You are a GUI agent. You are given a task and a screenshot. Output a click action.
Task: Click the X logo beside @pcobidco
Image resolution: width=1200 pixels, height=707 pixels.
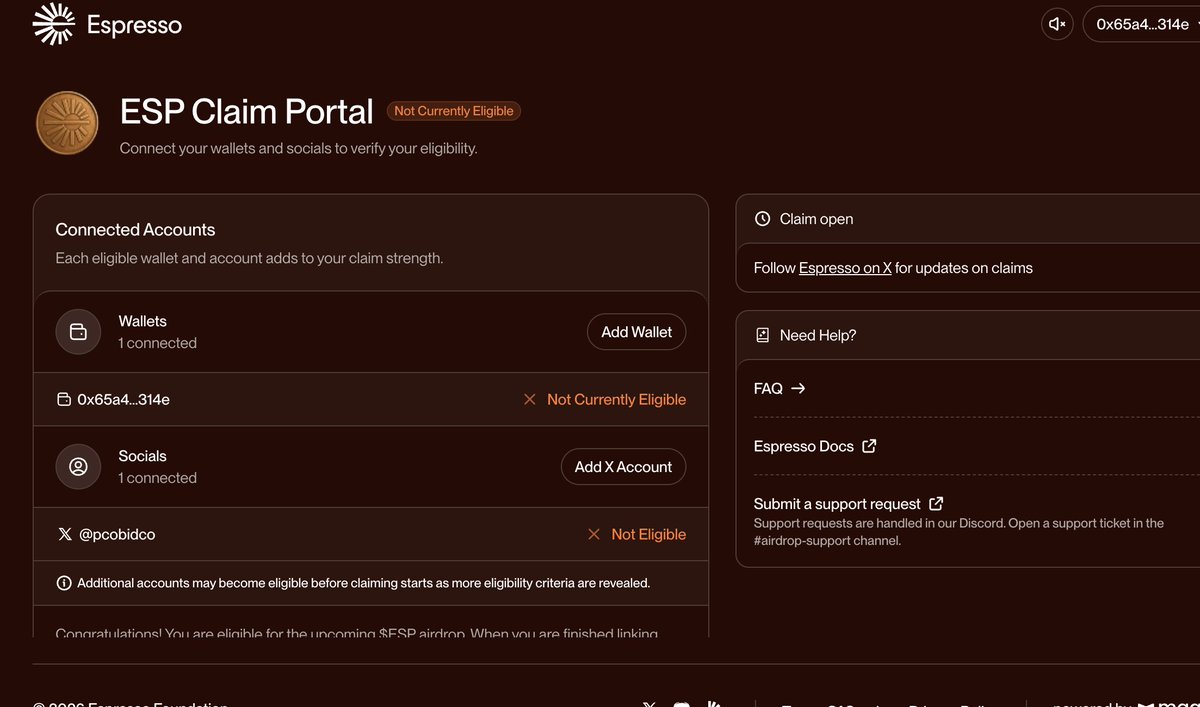[x=65, y=535]
